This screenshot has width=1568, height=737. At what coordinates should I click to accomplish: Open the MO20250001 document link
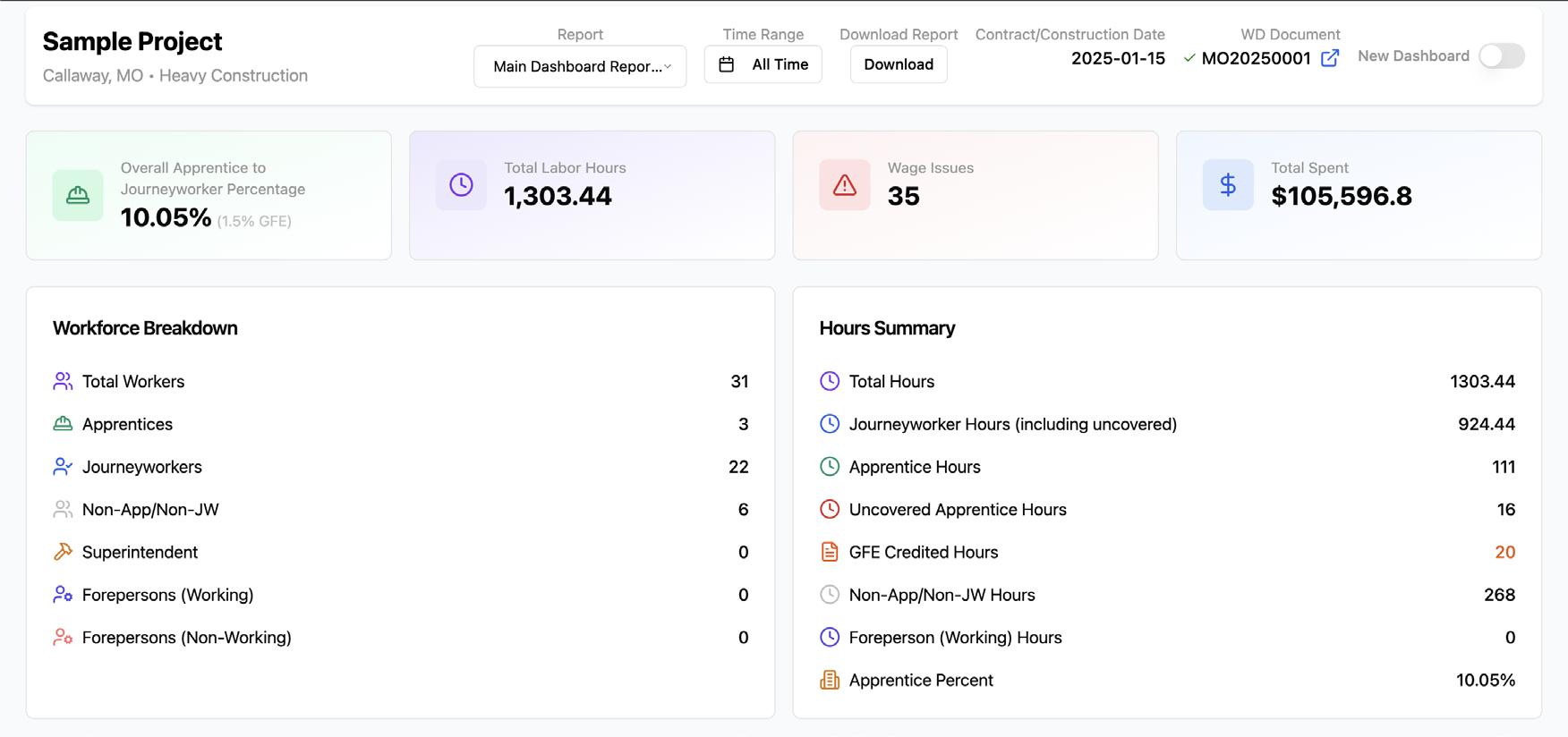[x=1256, y=58]
